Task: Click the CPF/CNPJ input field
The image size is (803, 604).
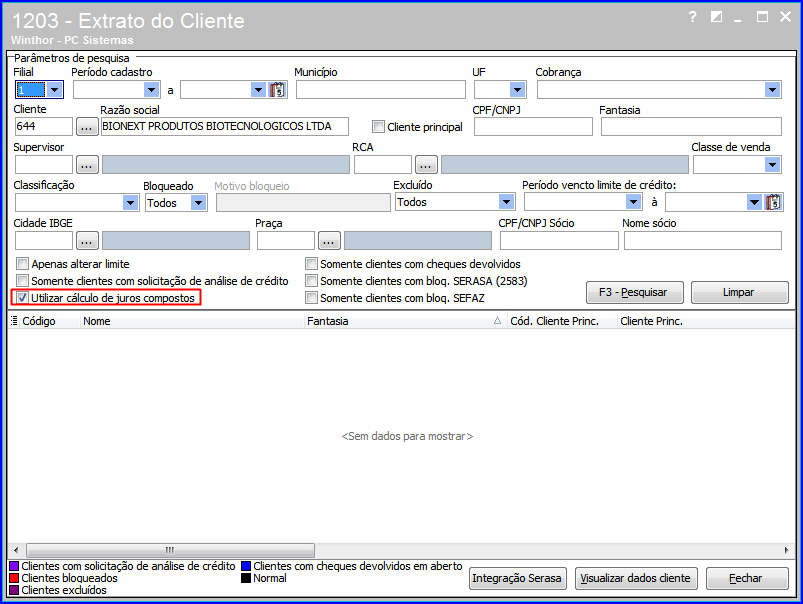Action: click(x=533, y=127)
